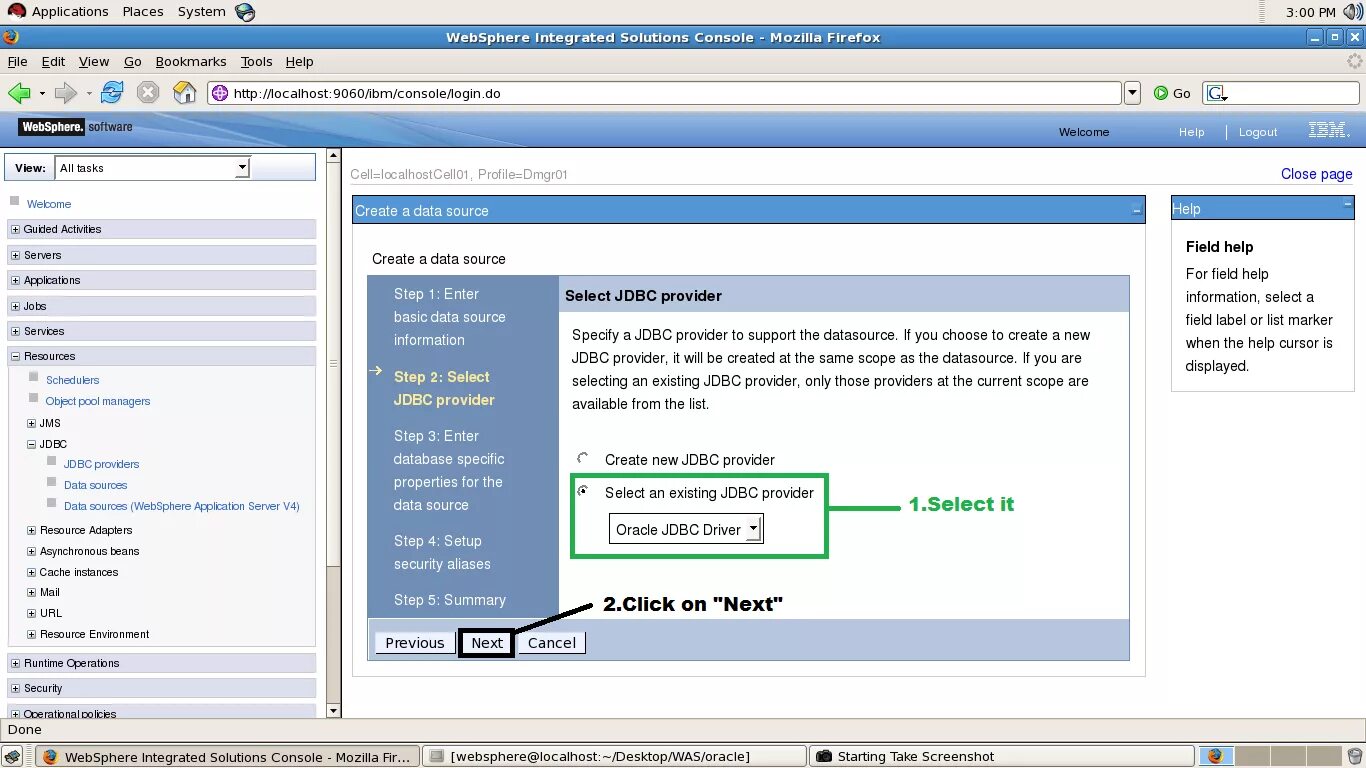Collapse the JDBC tree node
1366x768 pixels.
click(x=31, y=444)
